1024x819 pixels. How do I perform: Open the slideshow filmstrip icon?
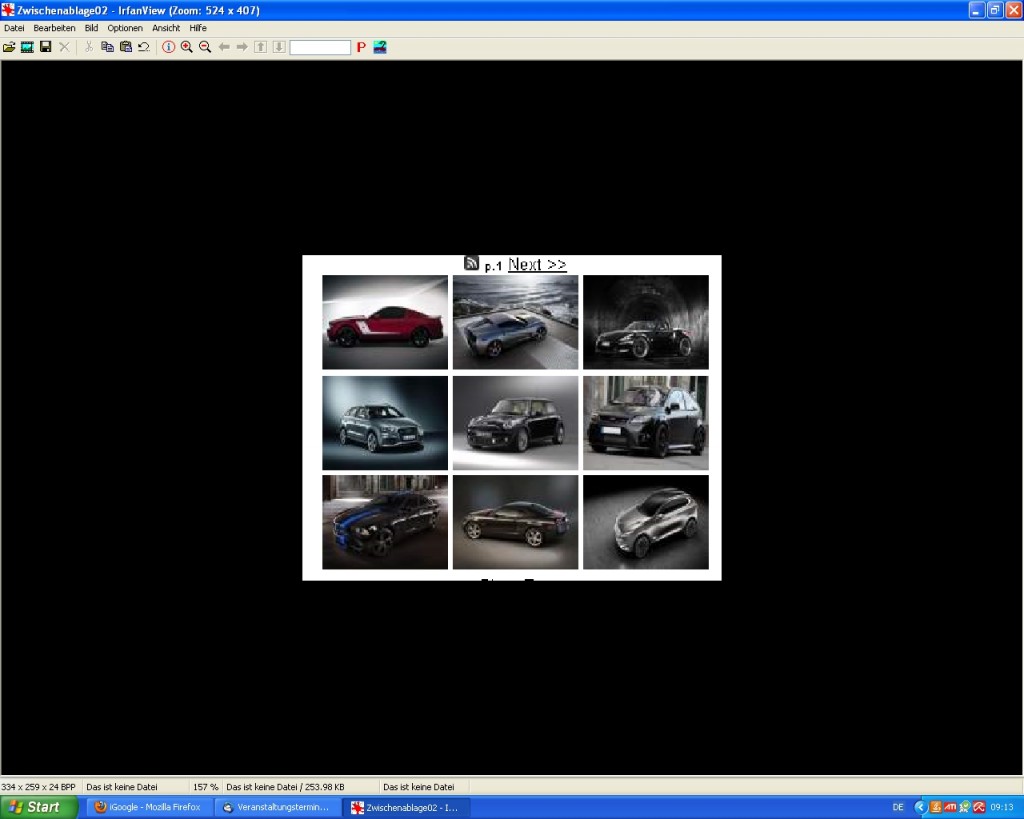[27, 47]
